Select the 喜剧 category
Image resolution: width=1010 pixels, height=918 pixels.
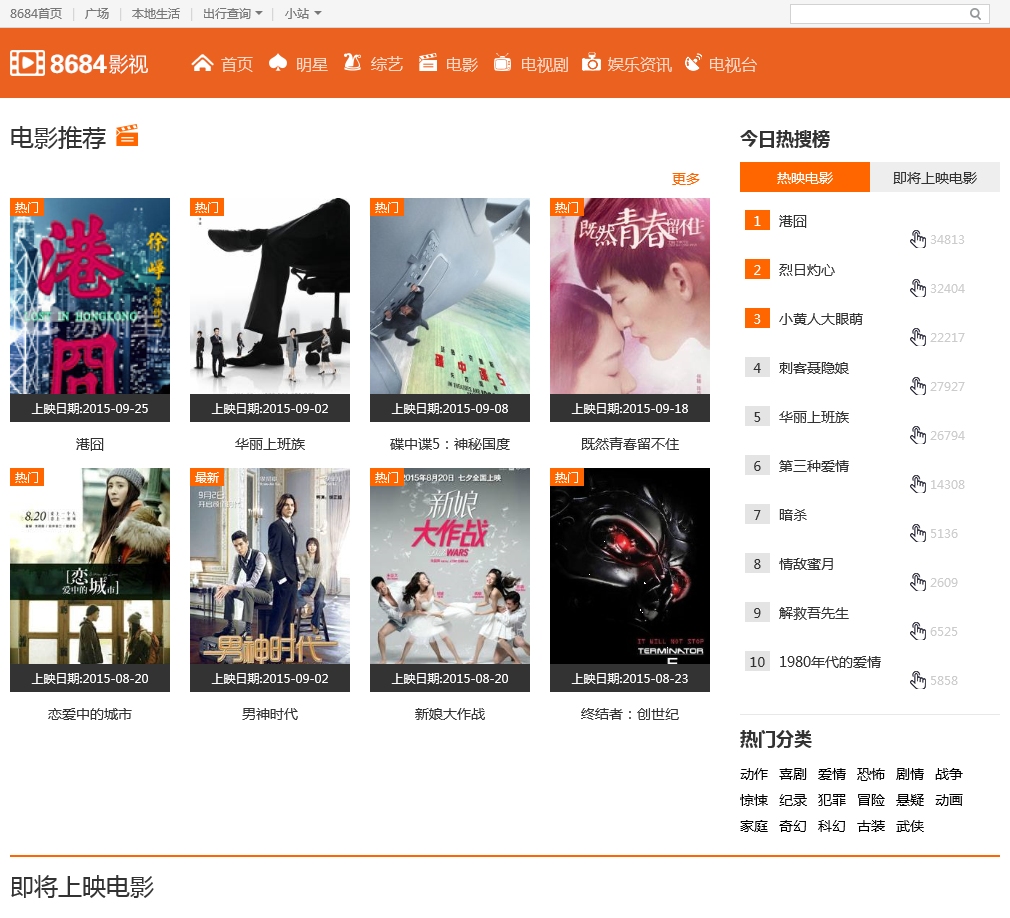[x=792, y=774]
